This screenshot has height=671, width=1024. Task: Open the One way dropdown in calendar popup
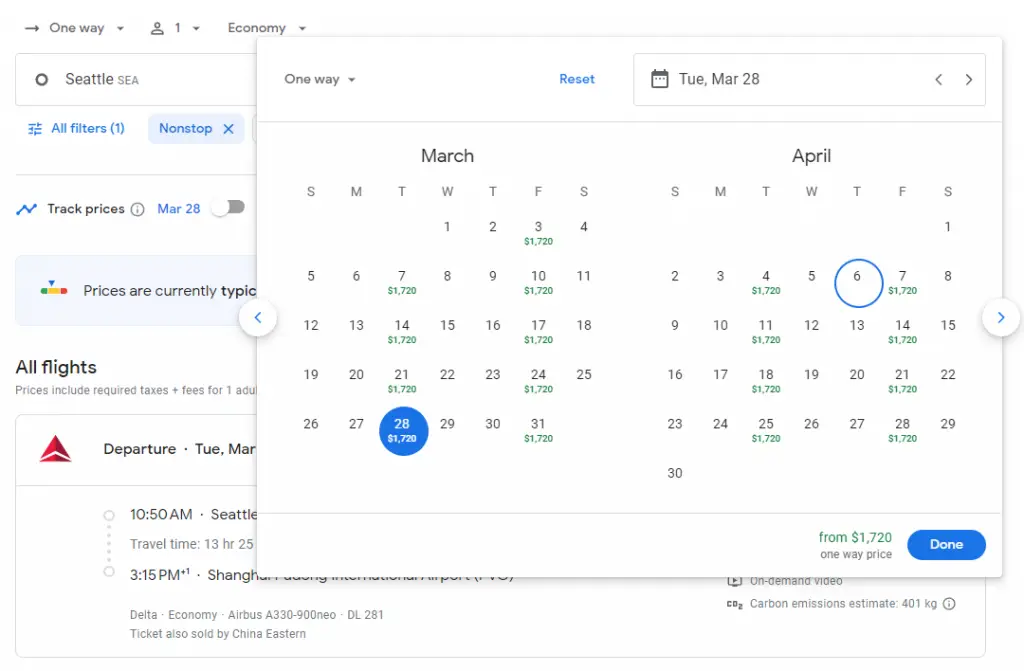click(x=320, y=79)
